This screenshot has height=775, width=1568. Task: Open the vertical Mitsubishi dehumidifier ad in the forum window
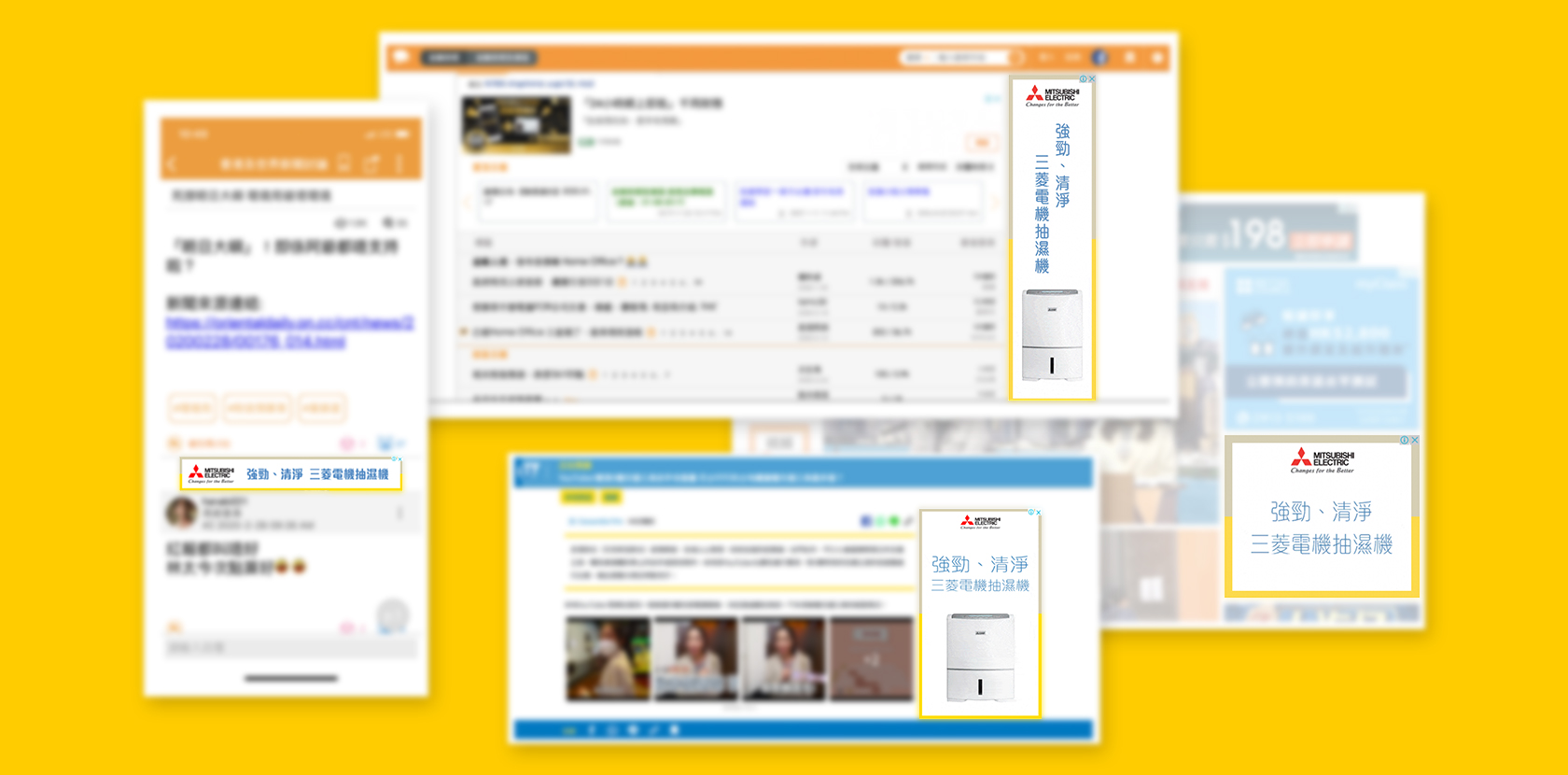click(1052, 238)
